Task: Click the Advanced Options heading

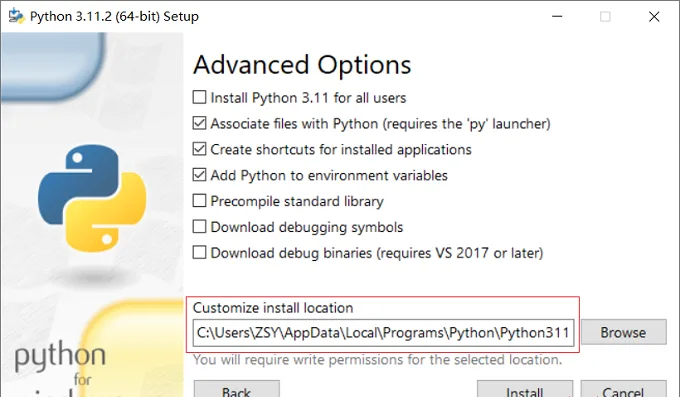Action: (302, 65)
